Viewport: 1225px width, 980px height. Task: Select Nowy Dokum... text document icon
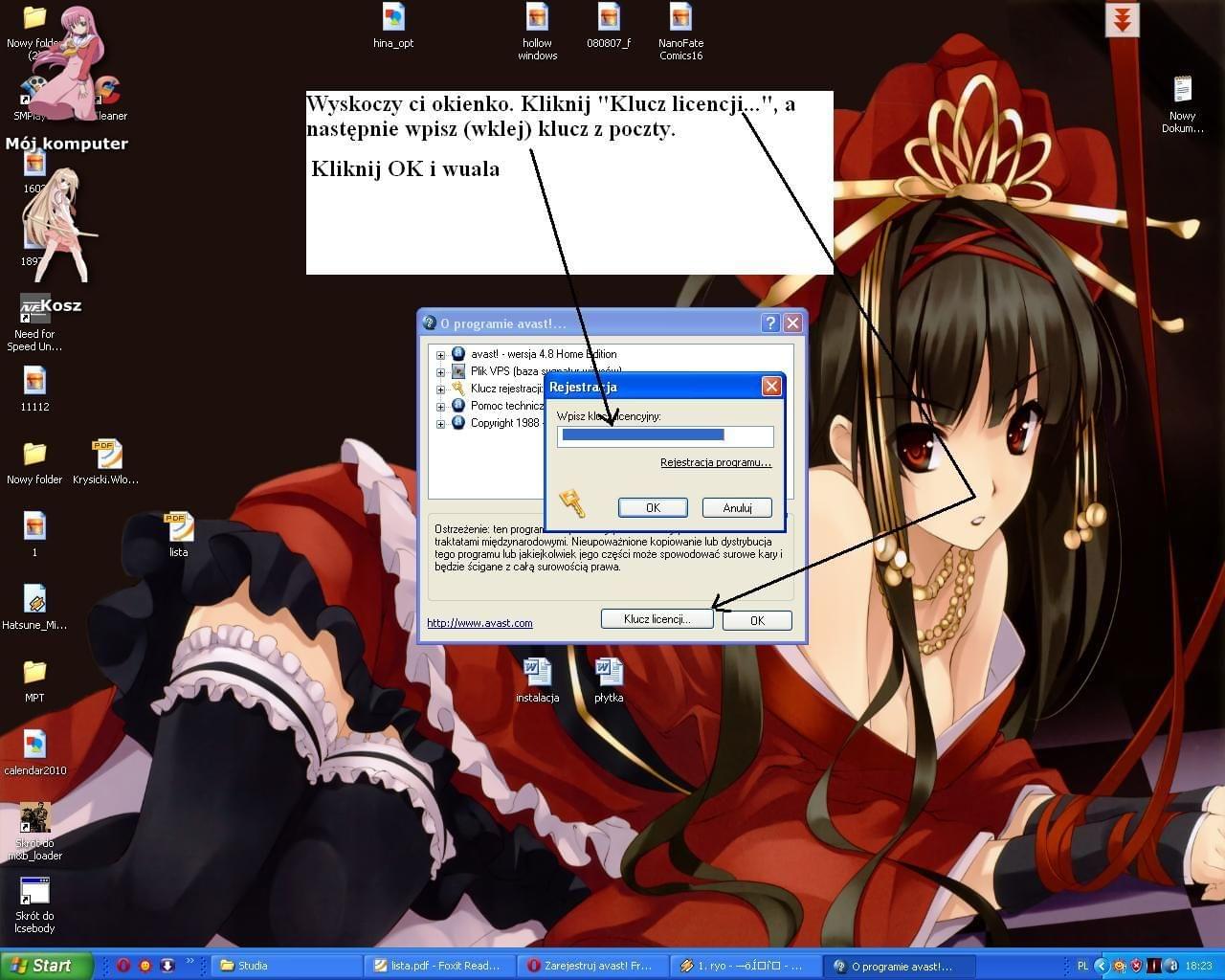[x=1183, y=104]
